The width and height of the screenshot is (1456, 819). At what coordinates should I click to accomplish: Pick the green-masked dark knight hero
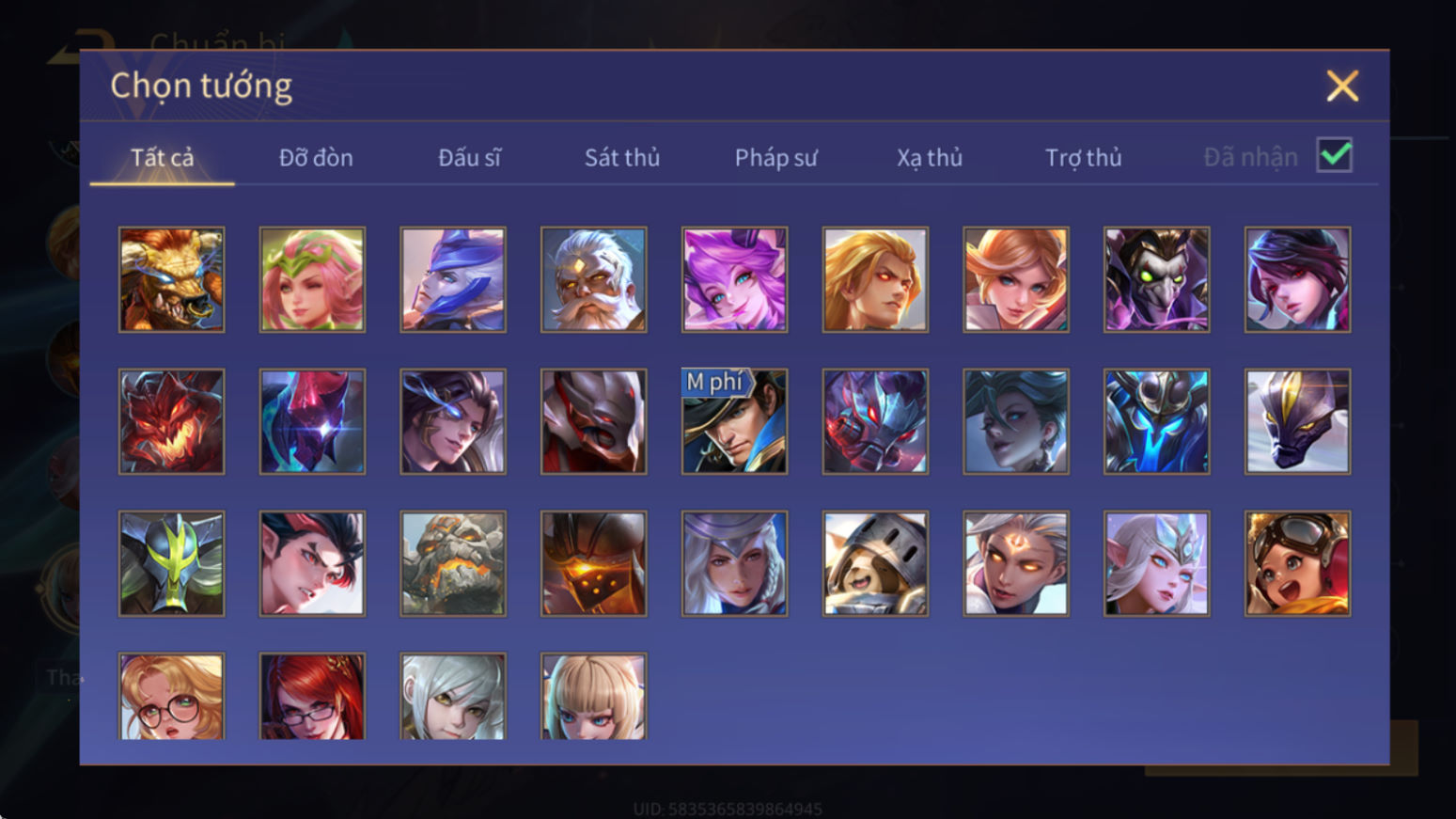[171, 563]
